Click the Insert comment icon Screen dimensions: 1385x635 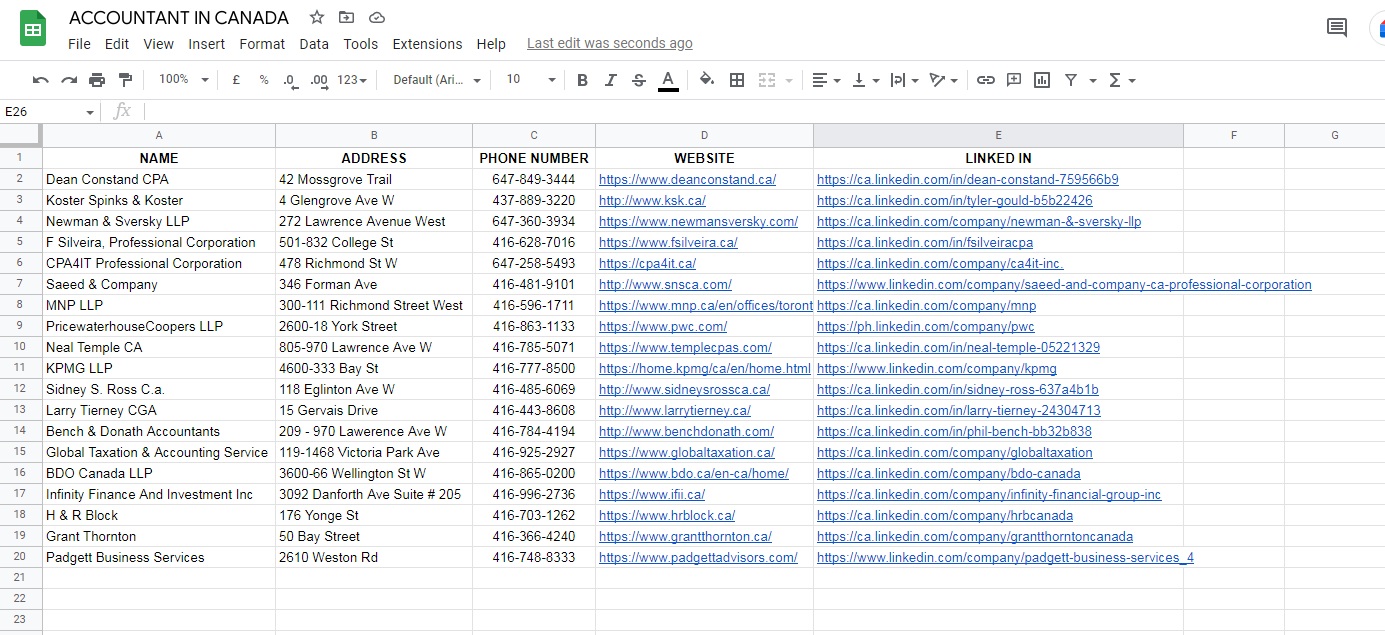point(1014,80)
